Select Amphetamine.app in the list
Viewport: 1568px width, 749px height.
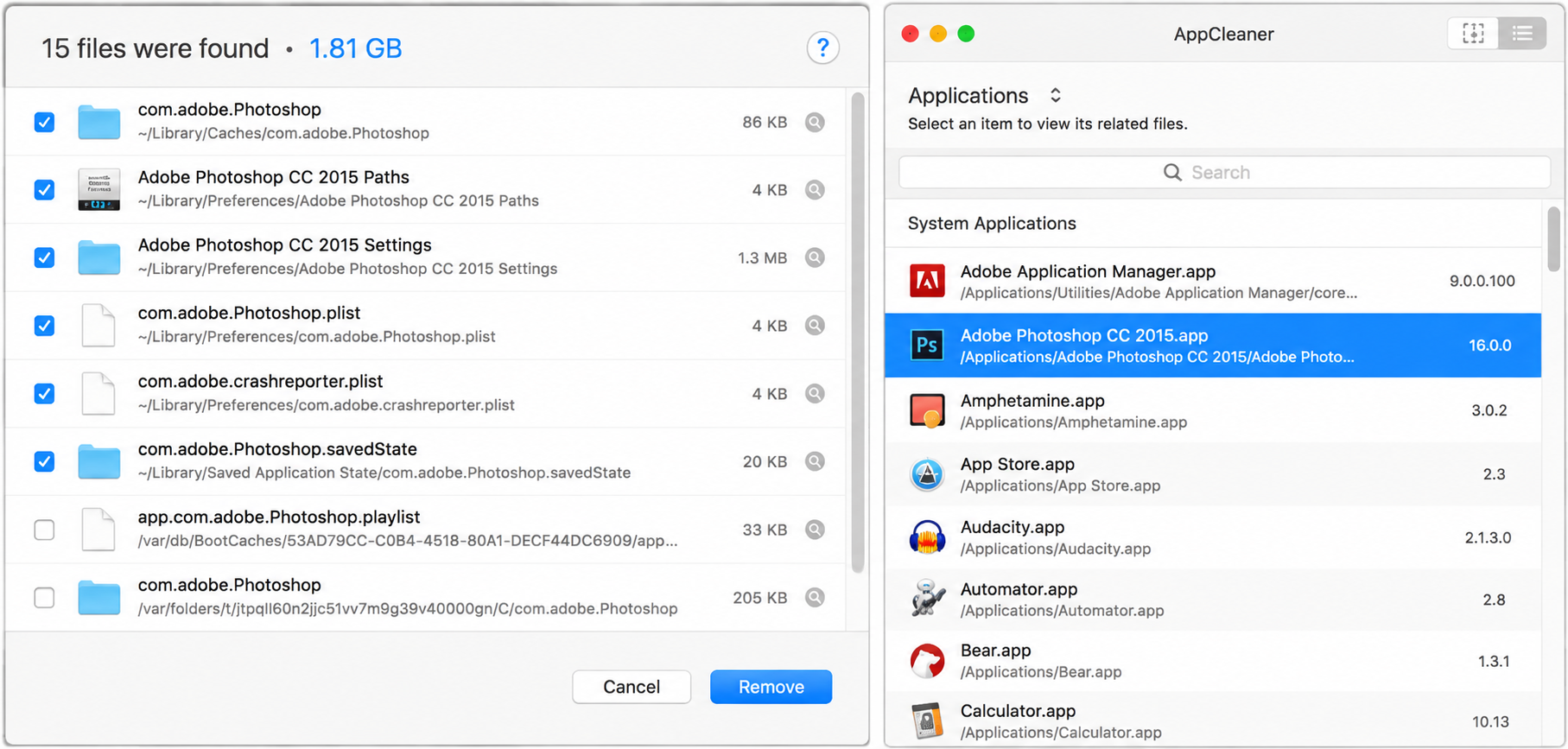1212,410
